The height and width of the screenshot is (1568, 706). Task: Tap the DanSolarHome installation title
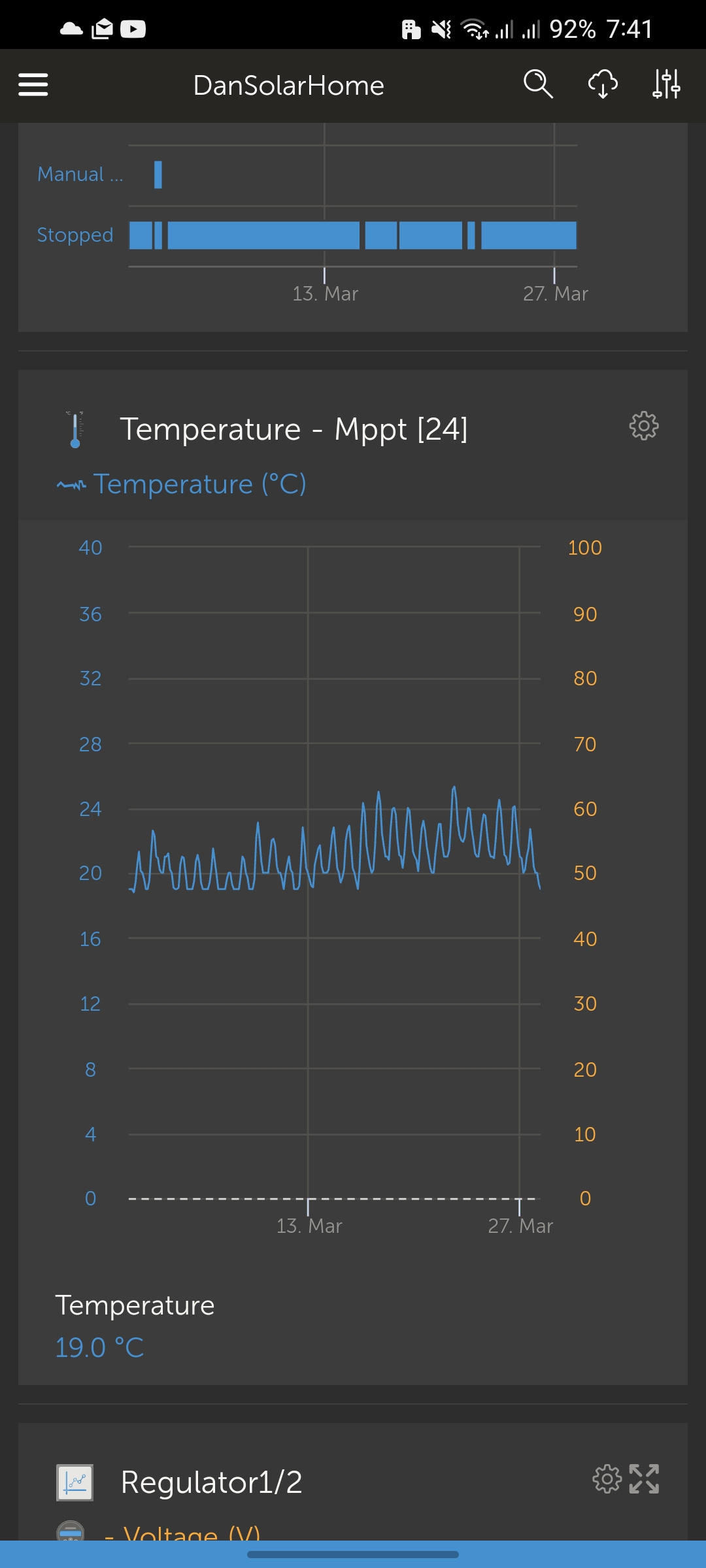click(288, 86)
